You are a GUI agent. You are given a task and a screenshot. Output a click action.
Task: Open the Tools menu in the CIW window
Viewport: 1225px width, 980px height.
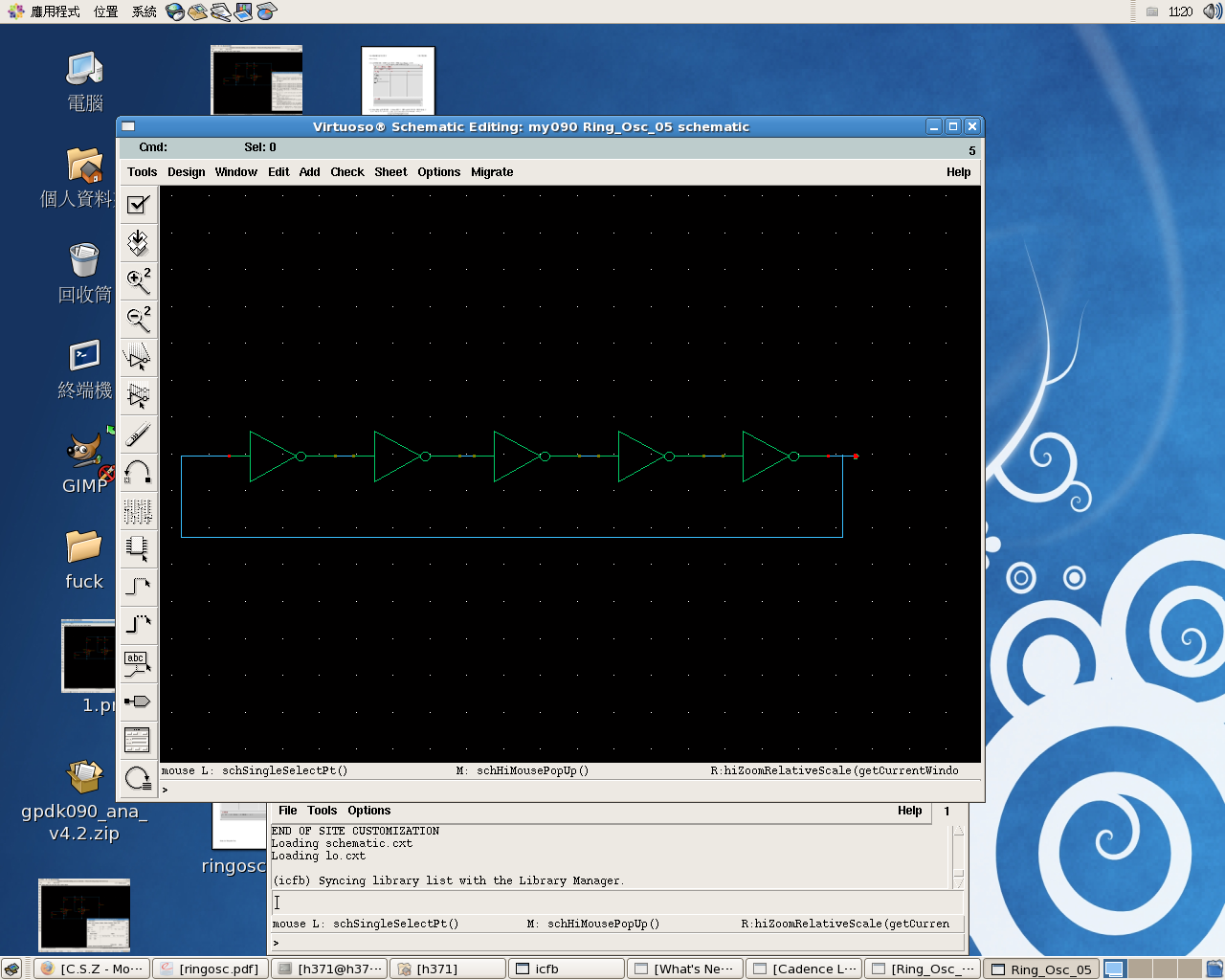click(x=323, y=811)
